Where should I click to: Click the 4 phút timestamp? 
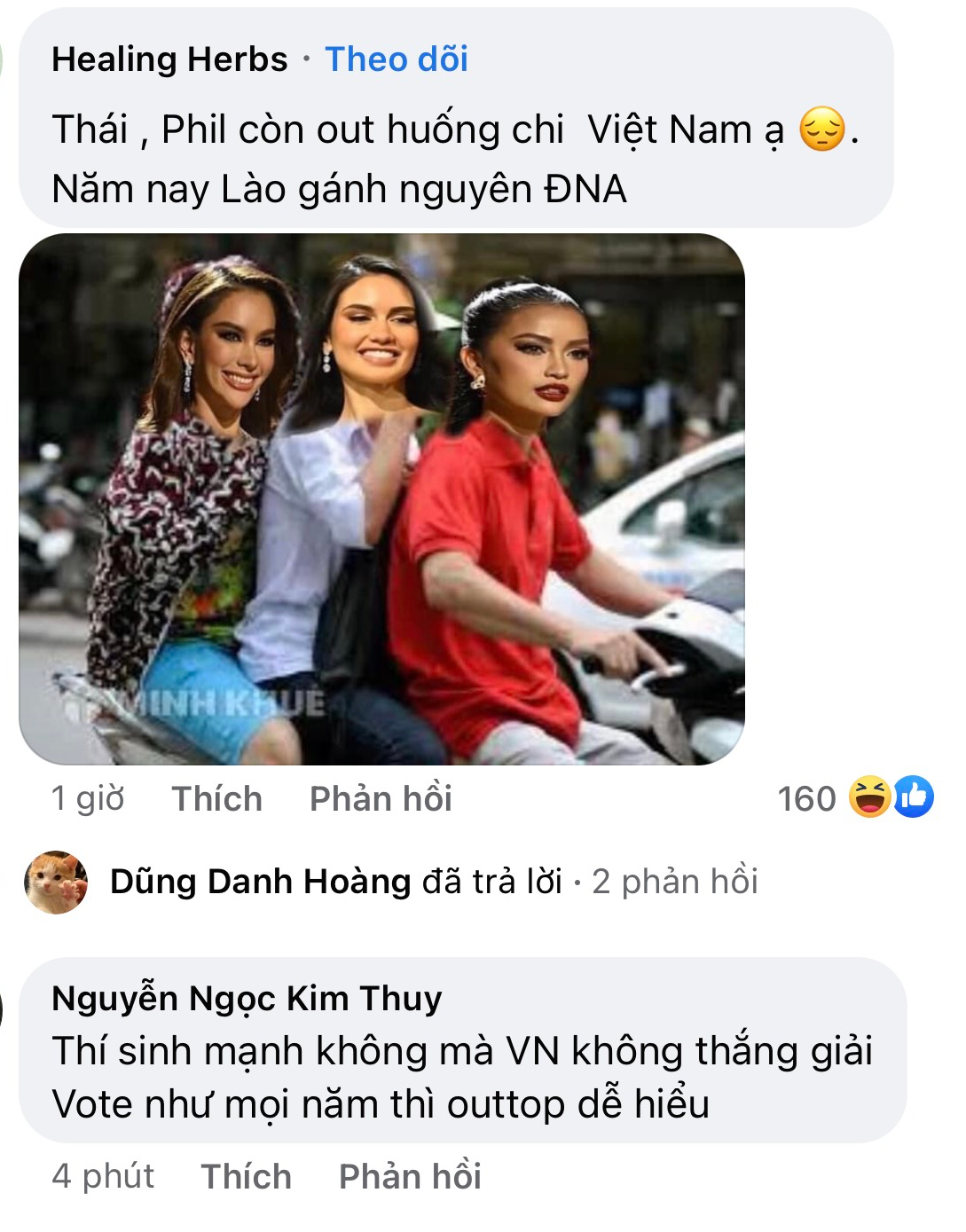(103, 1176)
